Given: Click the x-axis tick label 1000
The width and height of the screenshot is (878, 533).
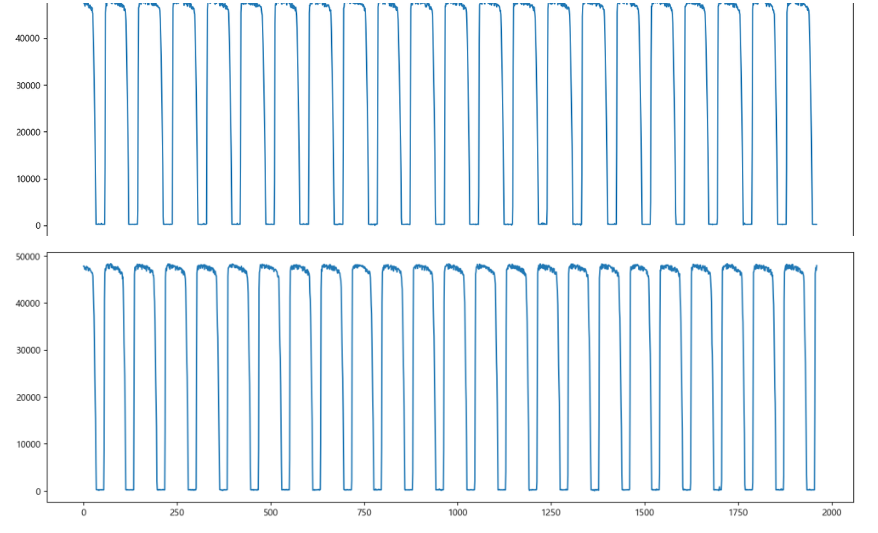Looking at the screenshot, I should click(x=457, y=512).
